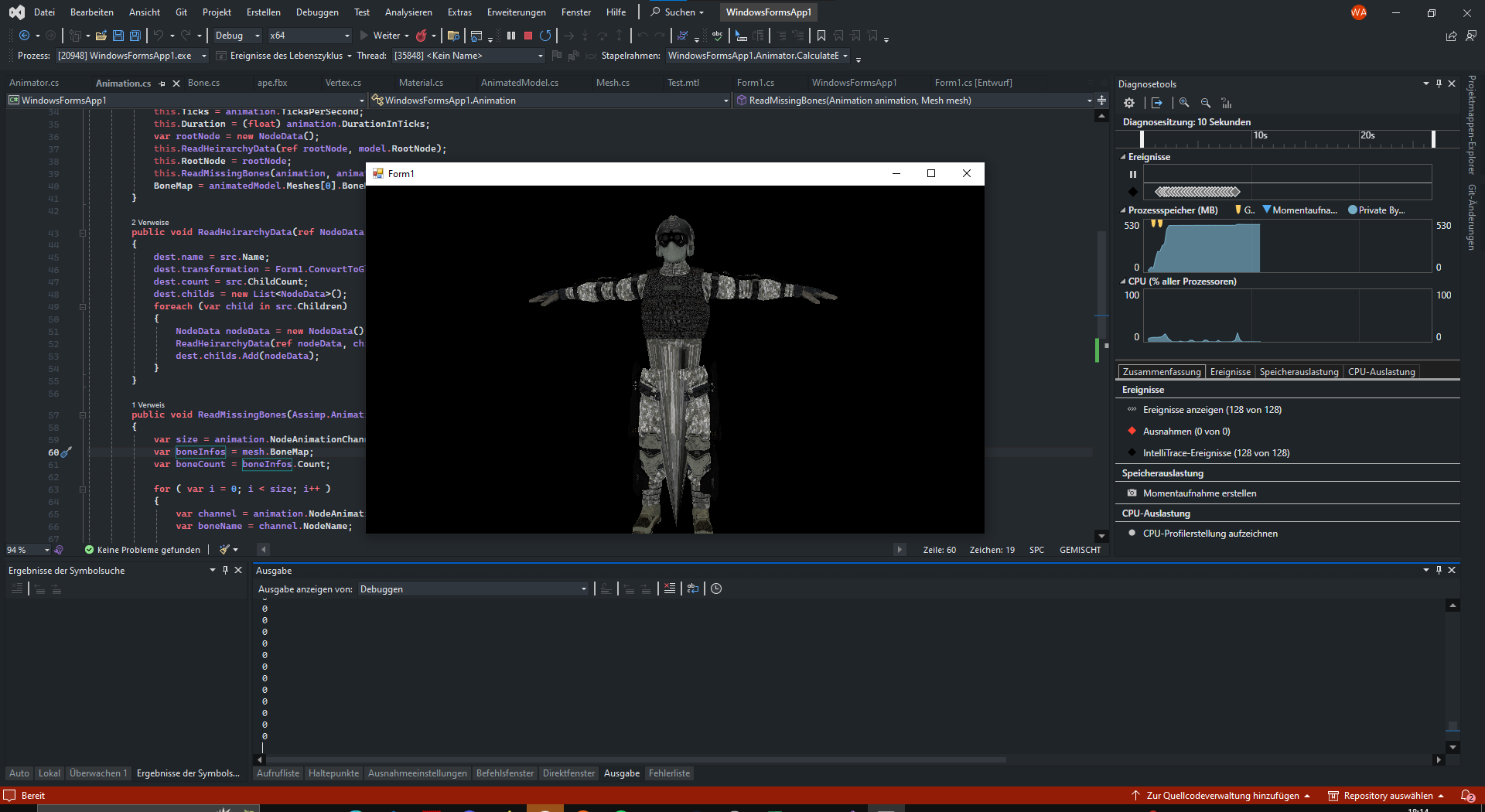
Task: Collapse the Prozessspeicher (MB) graph section
Action: tap(1123, 210)
